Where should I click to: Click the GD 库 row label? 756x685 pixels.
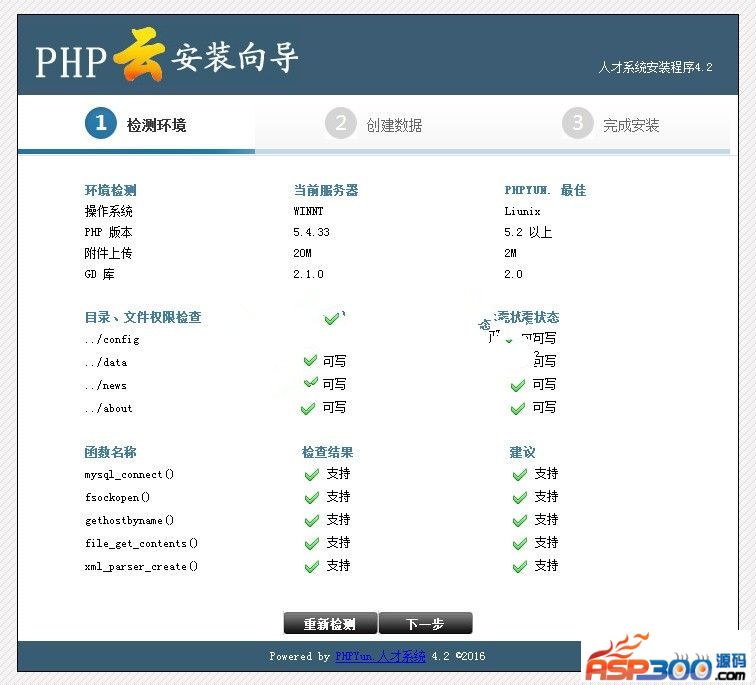click(99, 274)
